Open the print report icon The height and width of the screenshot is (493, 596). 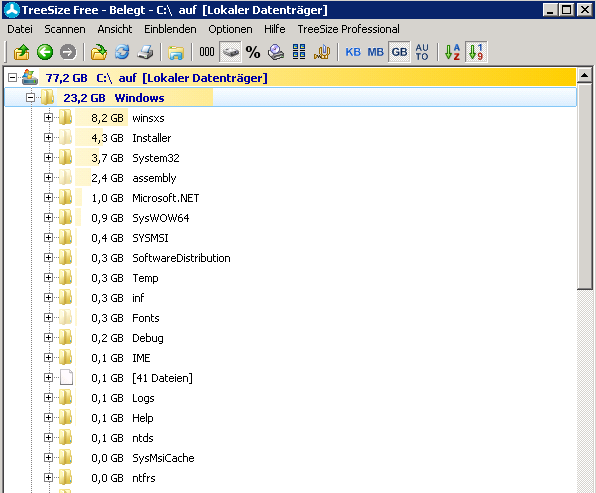click(x=145, y=52)
